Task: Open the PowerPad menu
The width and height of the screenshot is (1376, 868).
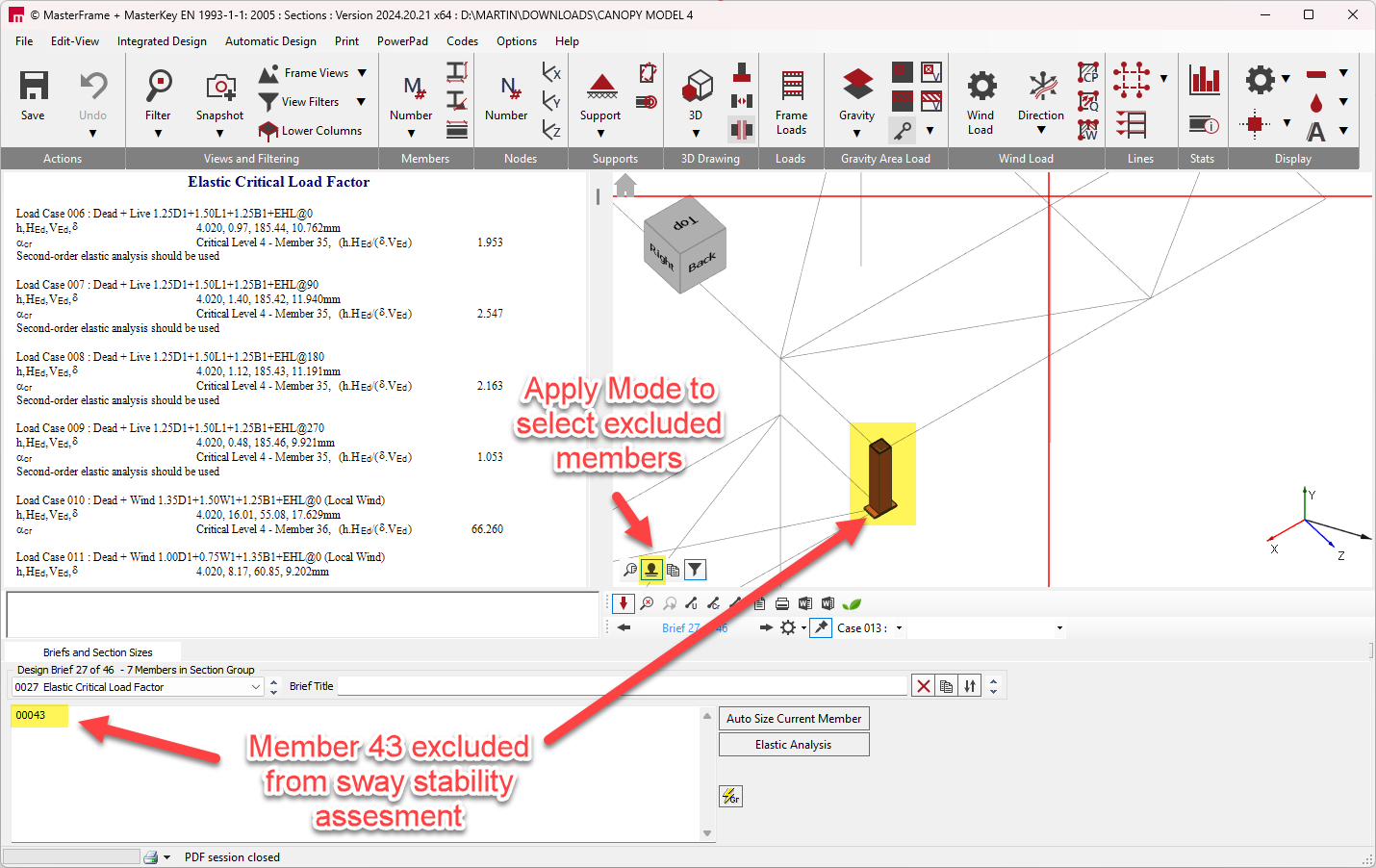Action: [402, 41]
